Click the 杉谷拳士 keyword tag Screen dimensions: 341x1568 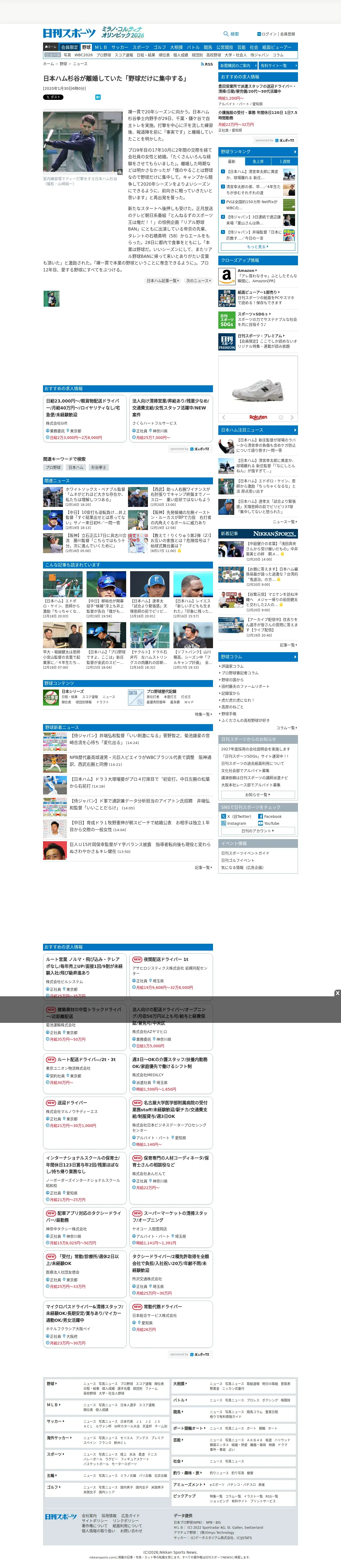click(98, 467)
